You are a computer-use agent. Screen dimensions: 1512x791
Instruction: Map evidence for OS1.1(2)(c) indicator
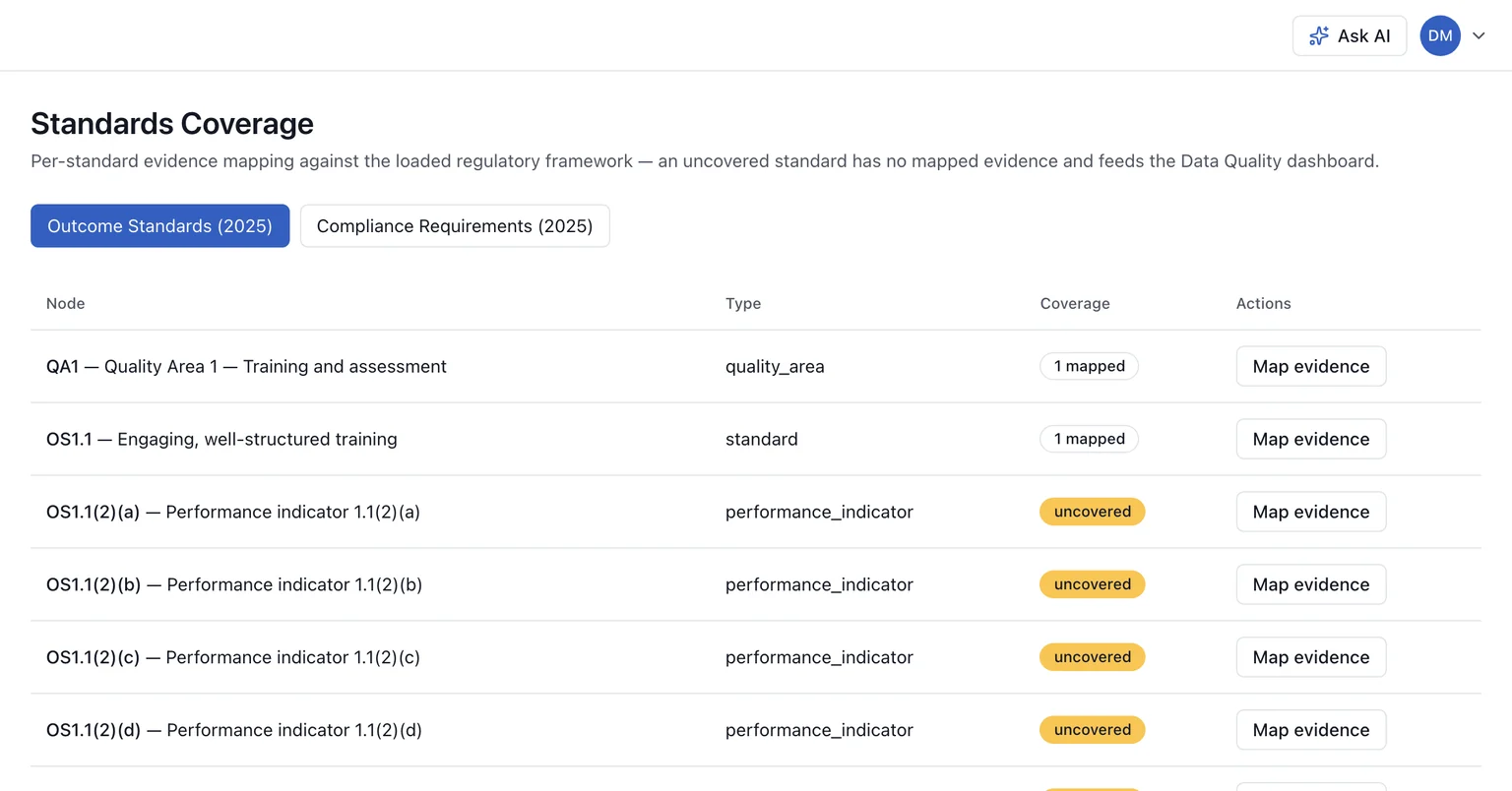click(x=1311, y=657)
